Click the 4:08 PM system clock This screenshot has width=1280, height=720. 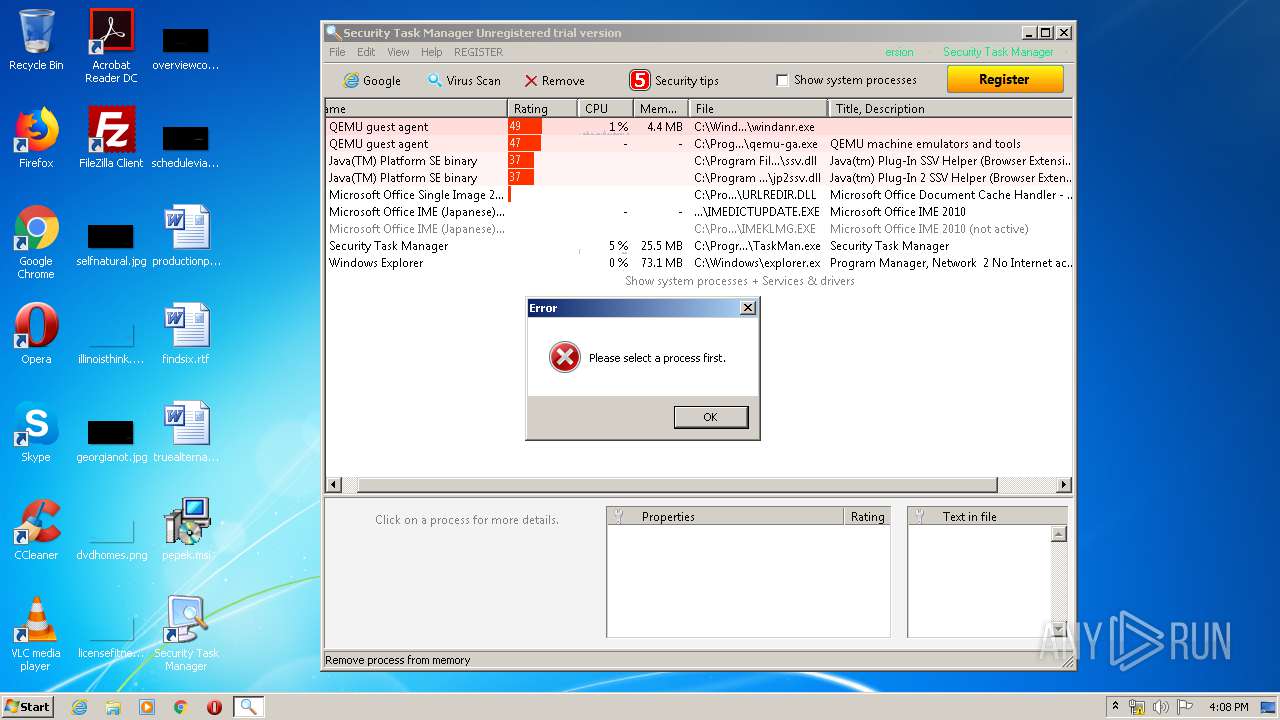(1228, 707)
